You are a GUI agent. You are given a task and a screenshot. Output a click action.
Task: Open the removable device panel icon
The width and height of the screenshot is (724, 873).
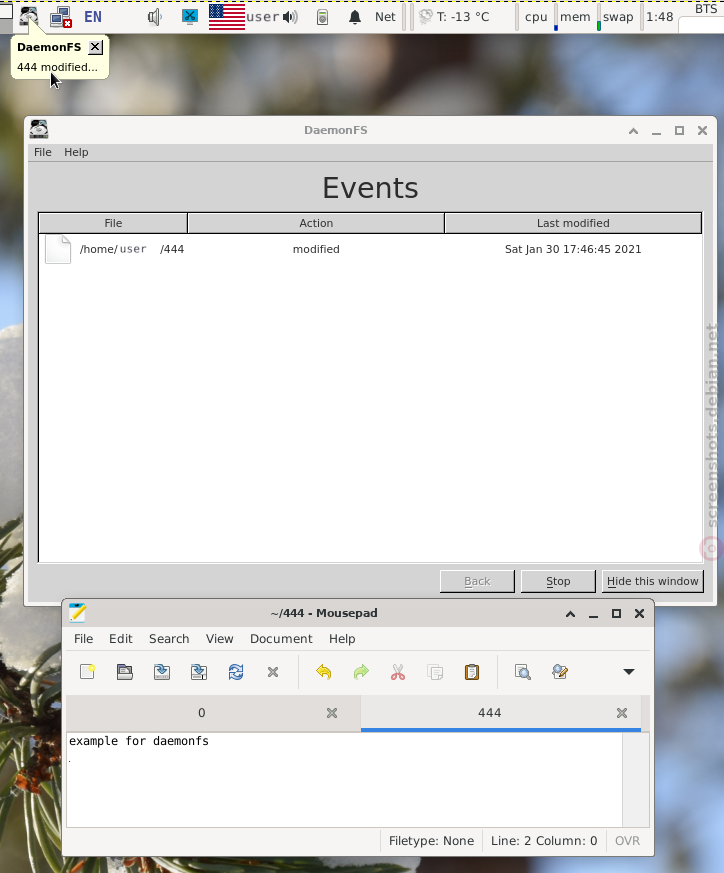[322, 17]
